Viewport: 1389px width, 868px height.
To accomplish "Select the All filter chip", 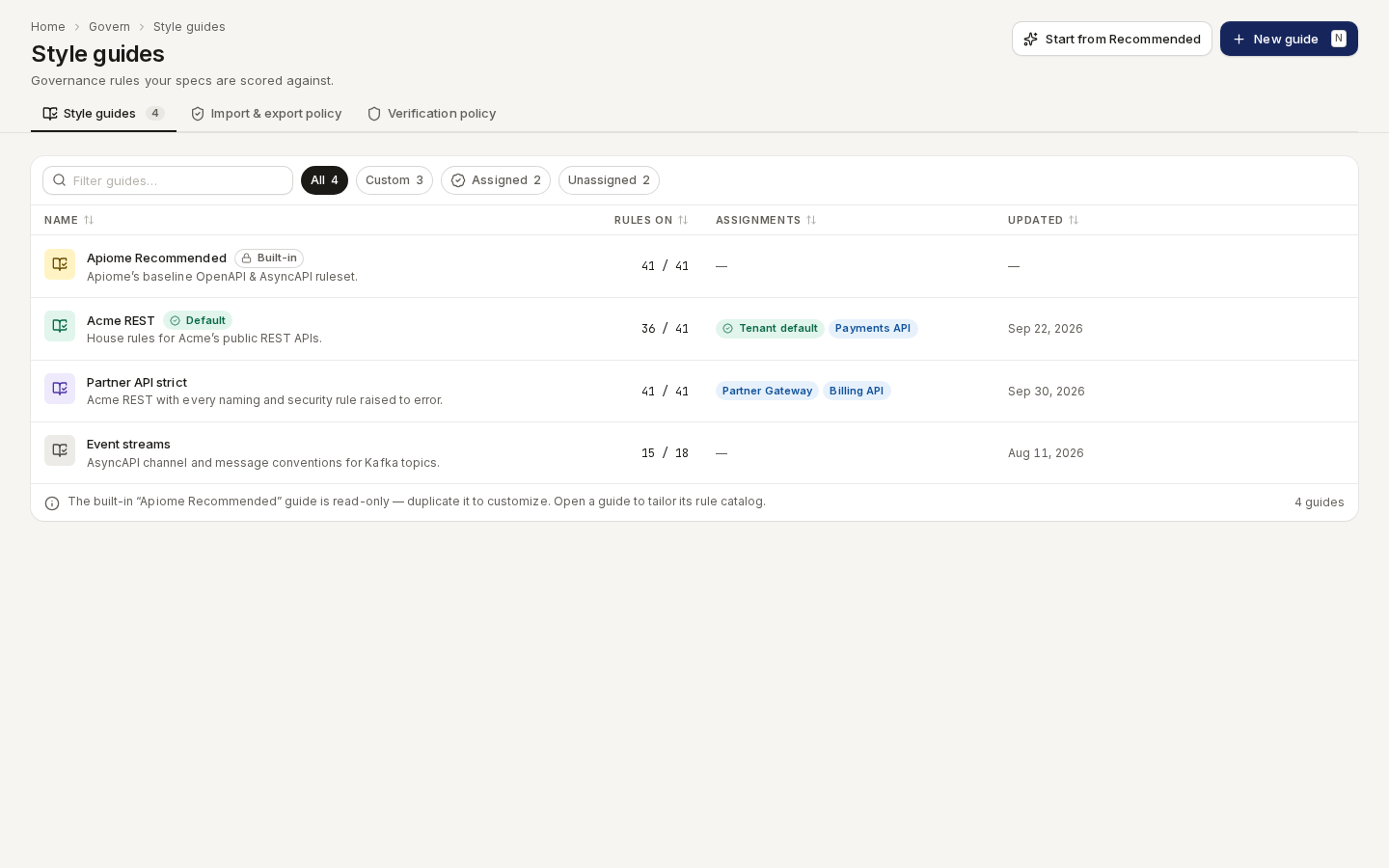I will pyautogui.click(x=324, y=180).
